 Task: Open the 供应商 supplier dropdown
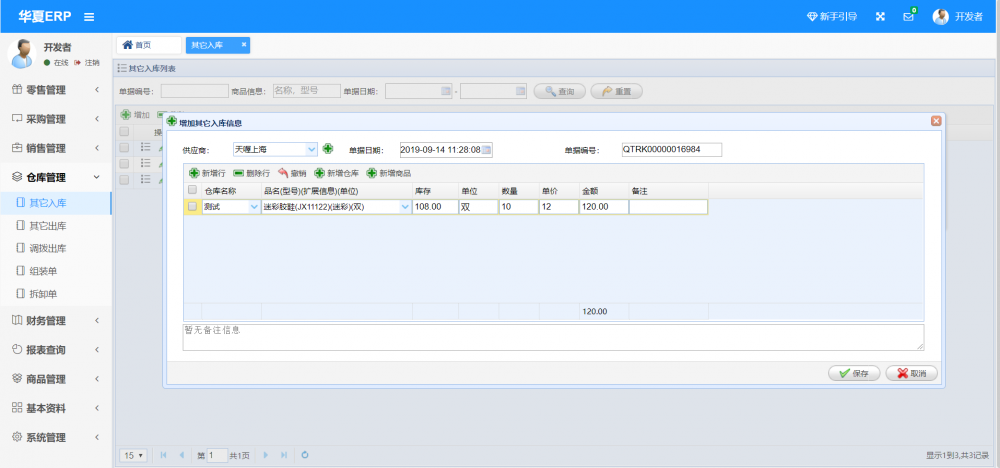(311, 149)
